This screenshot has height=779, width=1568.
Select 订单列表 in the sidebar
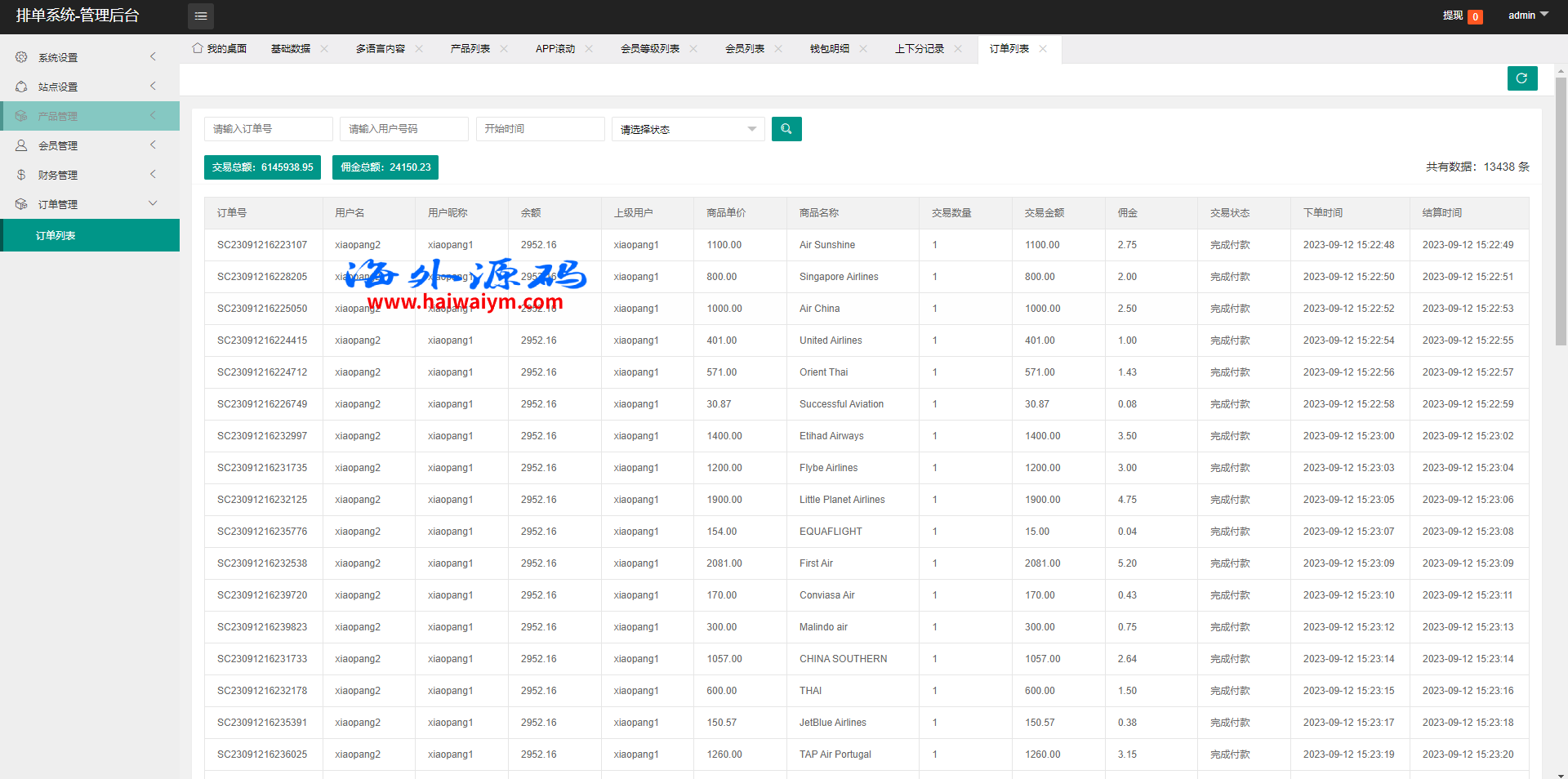pyautogui.click(x=56, y=235)
